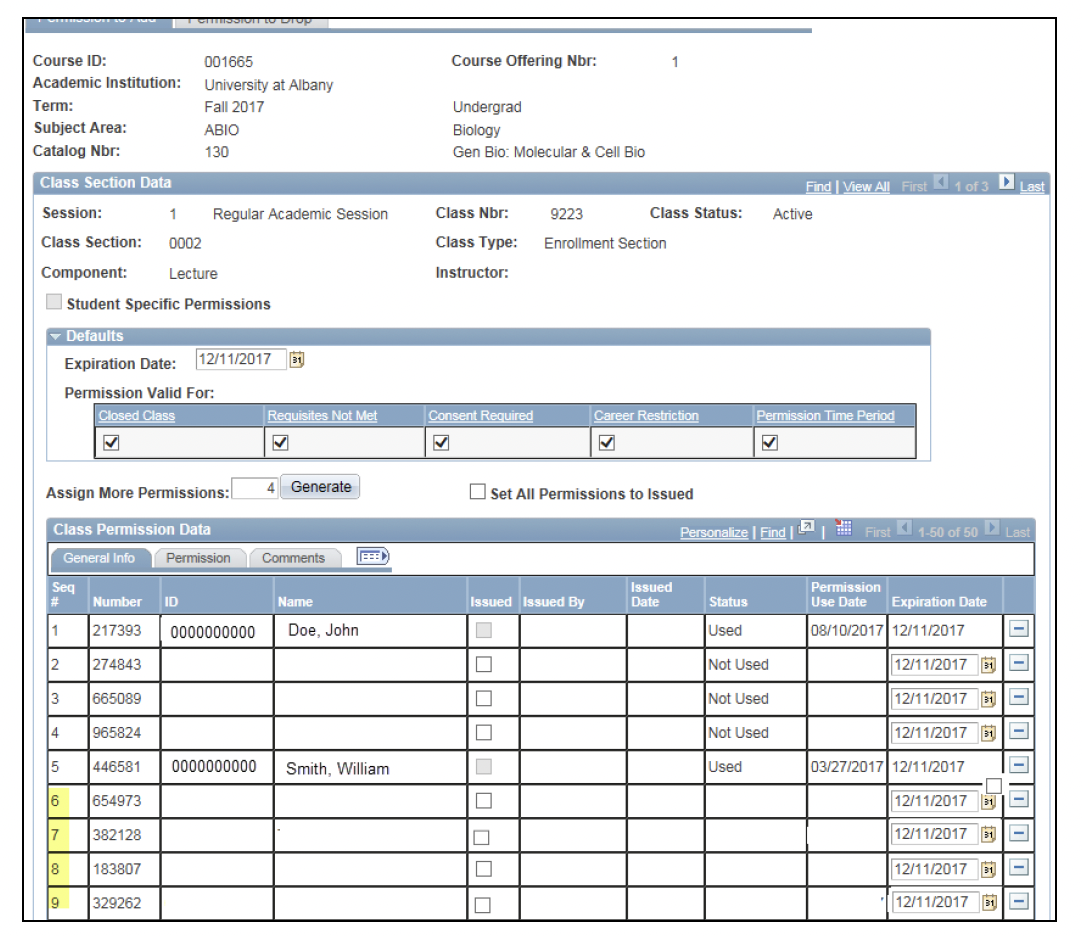Open Personalize link in Class Permission Data
Screen dimensions: 1082x936
[713, 532]
